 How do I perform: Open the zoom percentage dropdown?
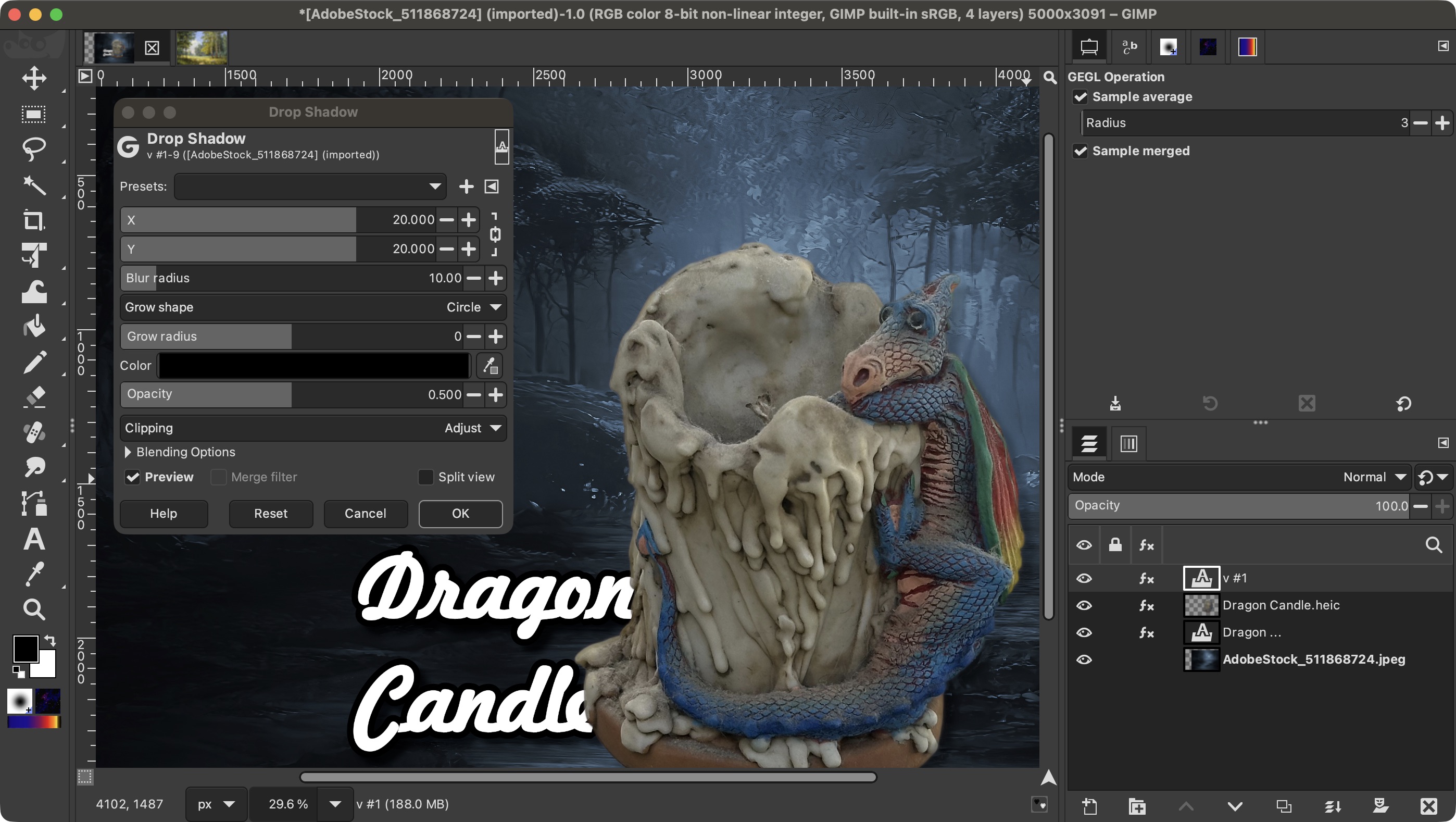335,804
